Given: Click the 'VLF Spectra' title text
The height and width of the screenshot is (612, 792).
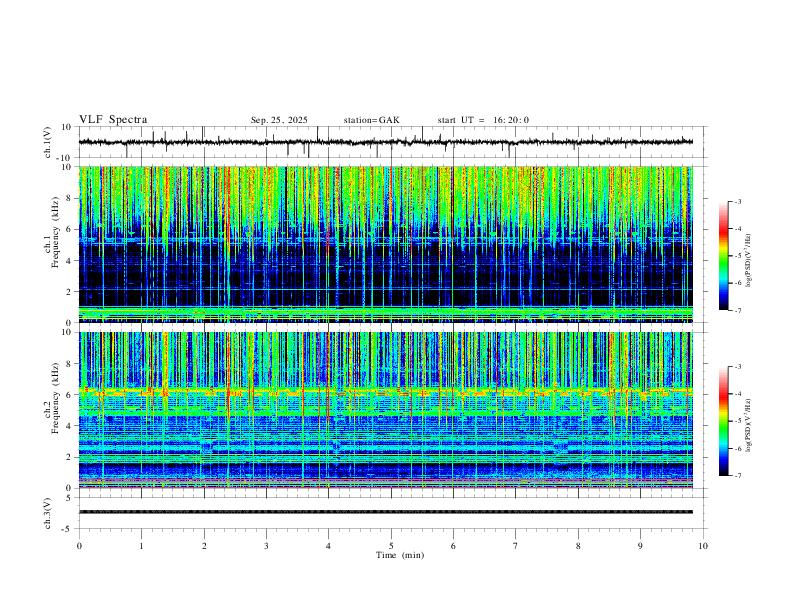Looking at the screenshot, I should click(113, 120).
